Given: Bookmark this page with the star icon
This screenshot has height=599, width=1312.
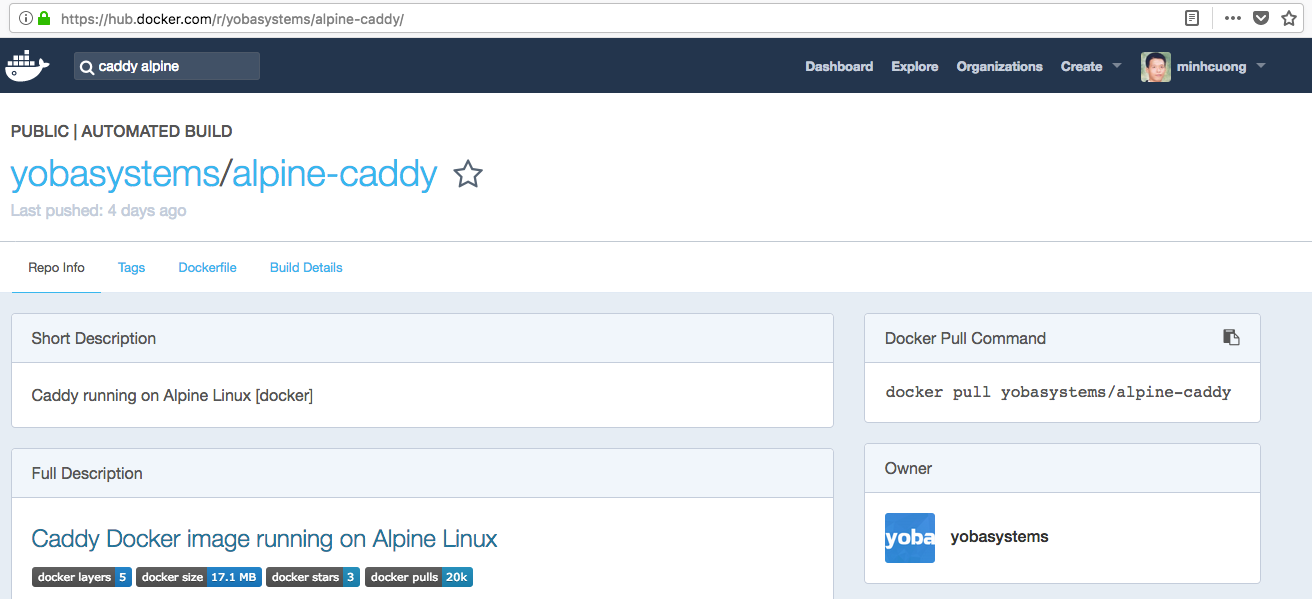Looking at the screenshot, I should (x=1289, y=18).
